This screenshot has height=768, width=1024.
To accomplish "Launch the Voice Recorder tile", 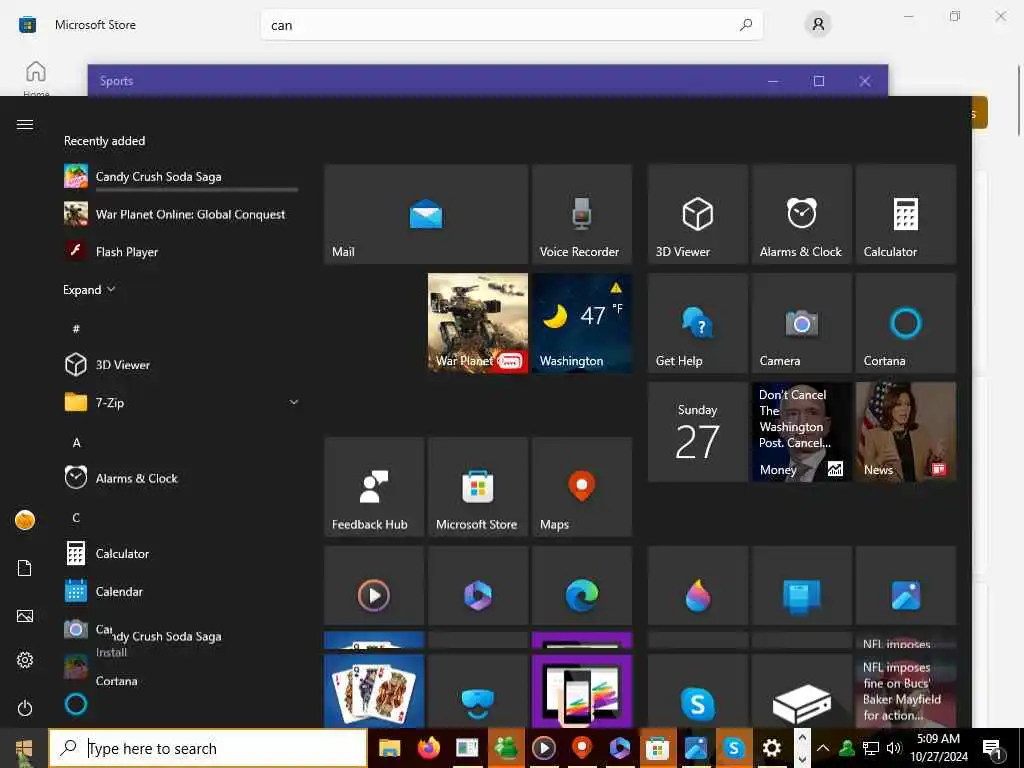I will (x=581, y=214).
